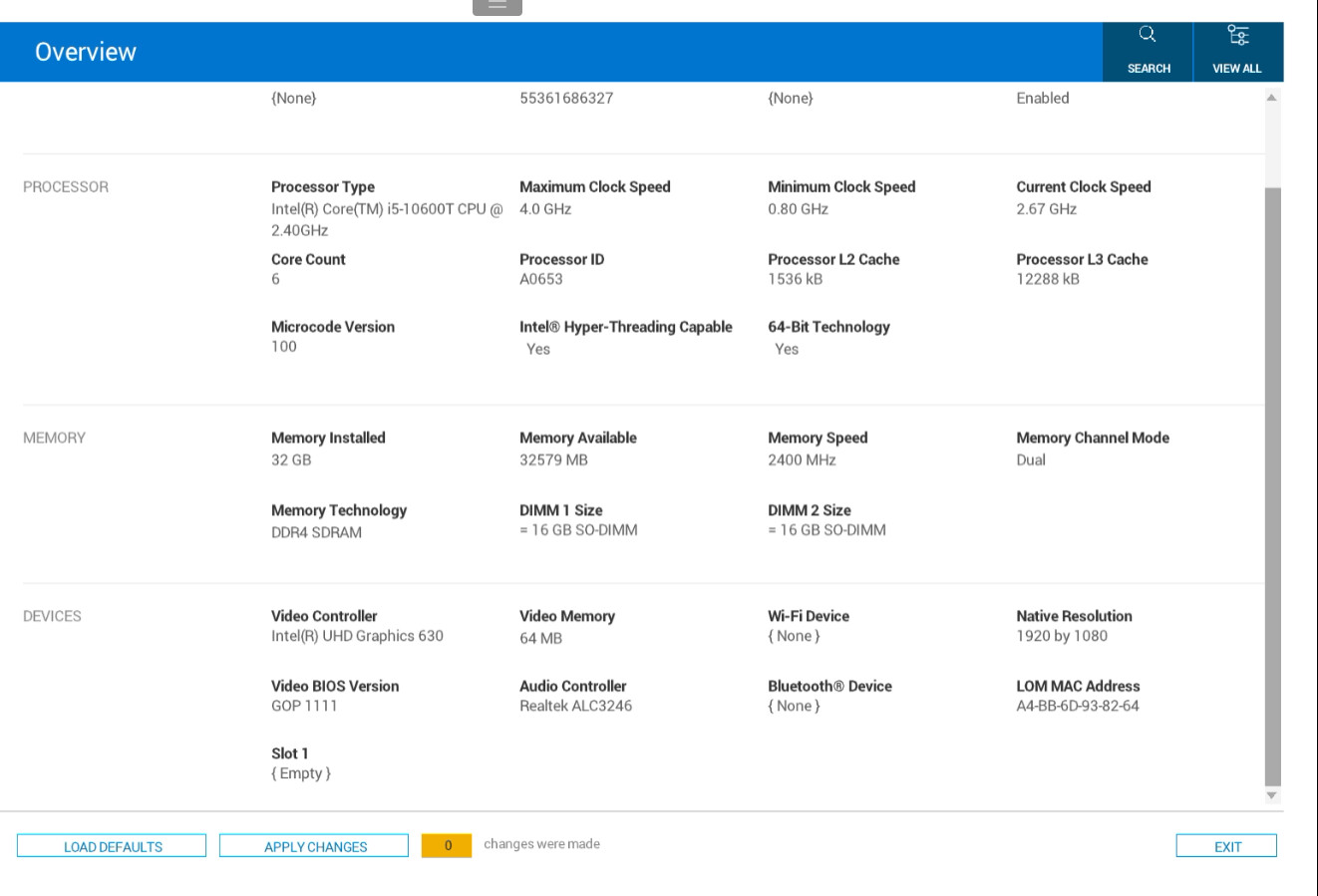The width and height of the screenshot is (1318, 896).
Task: Click the Wi-Fi Device label
Action: click(809, 616)
